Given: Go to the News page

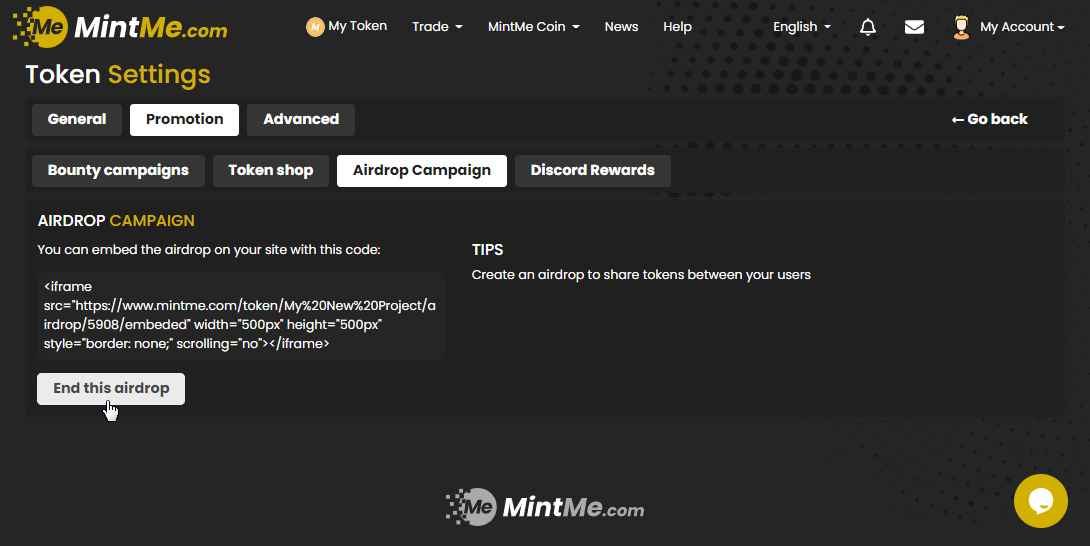Looking at the screenshot, I should (x=621, y=27).
